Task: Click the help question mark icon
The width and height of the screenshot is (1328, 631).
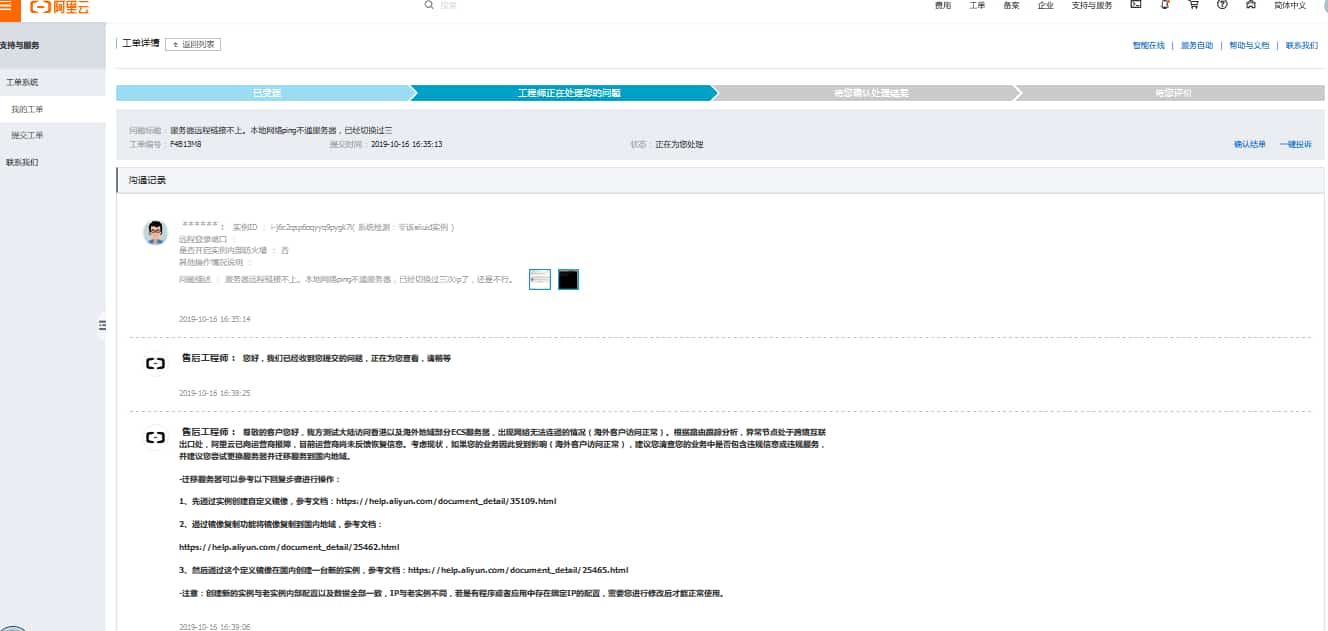Action: point(1222,5)
